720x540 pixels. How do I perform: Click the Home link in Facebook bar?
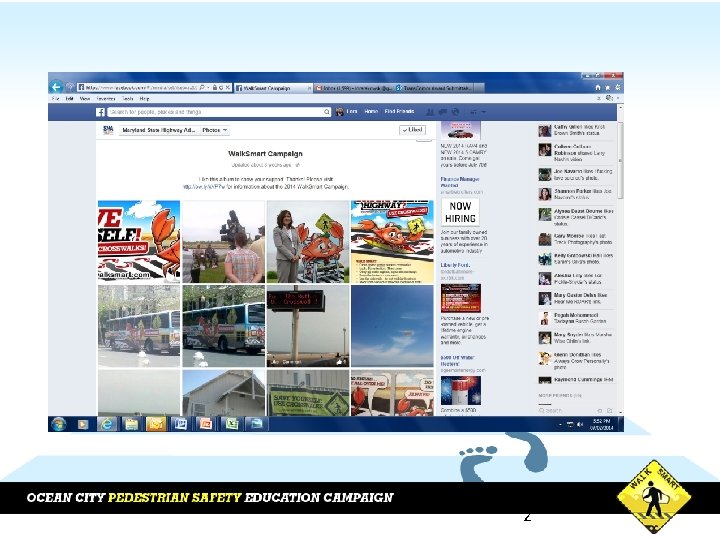371,112
